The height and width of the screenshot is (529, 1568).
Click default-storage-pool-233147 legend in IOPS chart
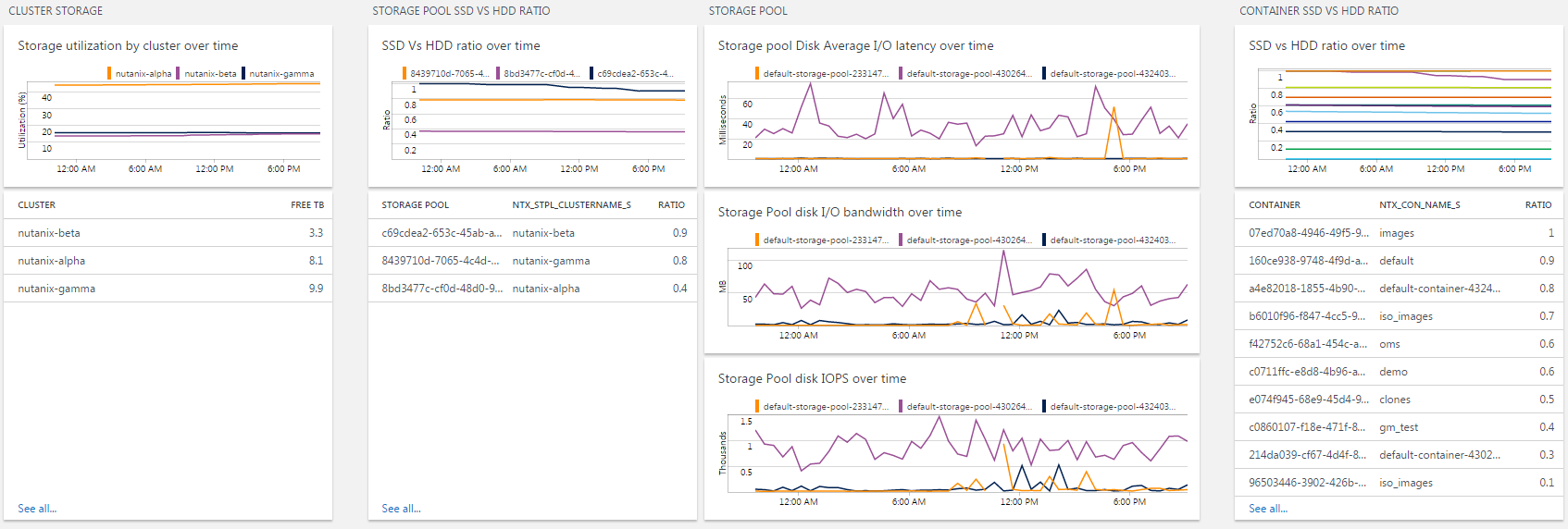tap(822, 407)
